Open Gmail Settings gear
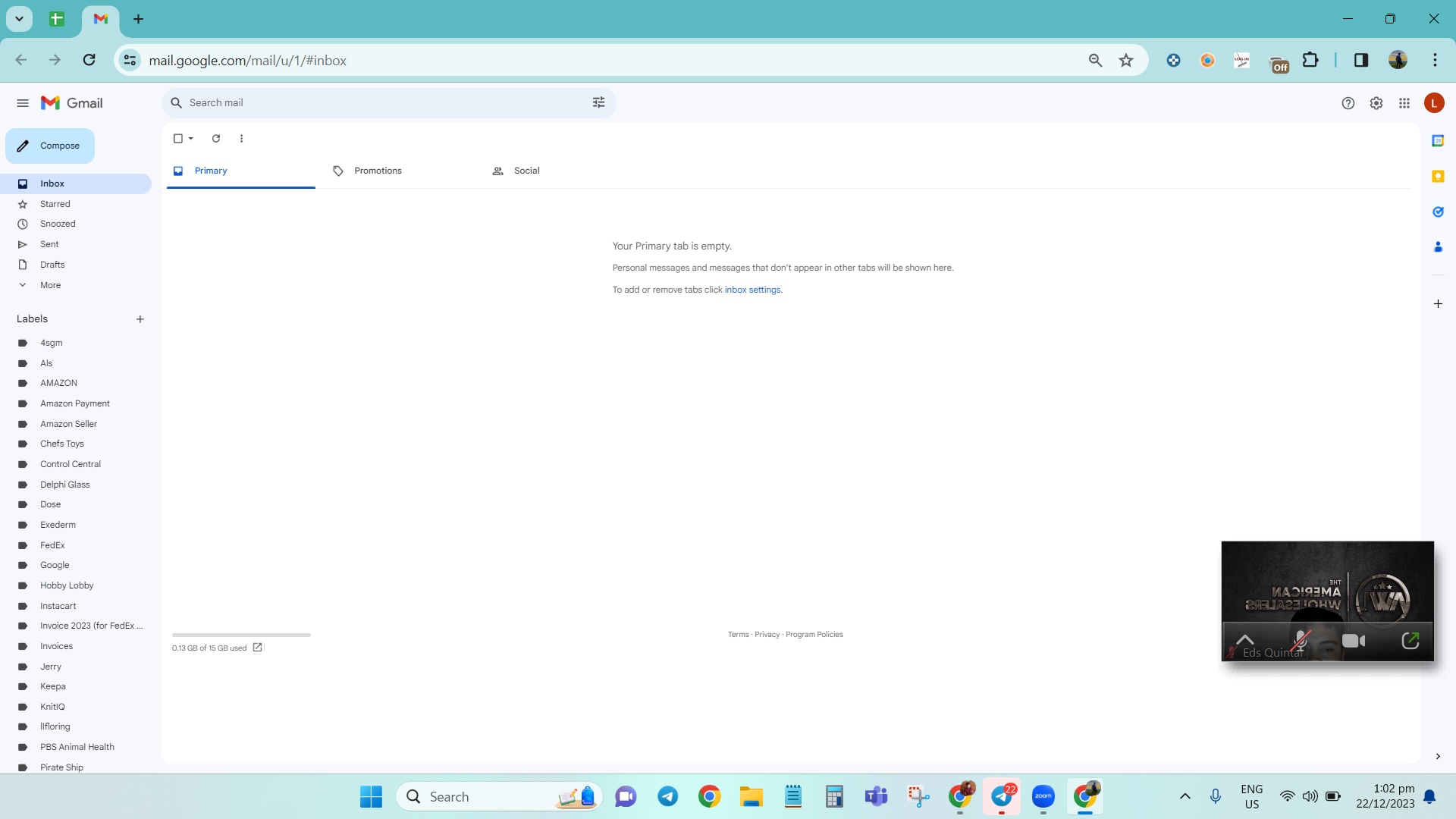The width and height of the screenshot is (1456, 819). coord(1376,103)
